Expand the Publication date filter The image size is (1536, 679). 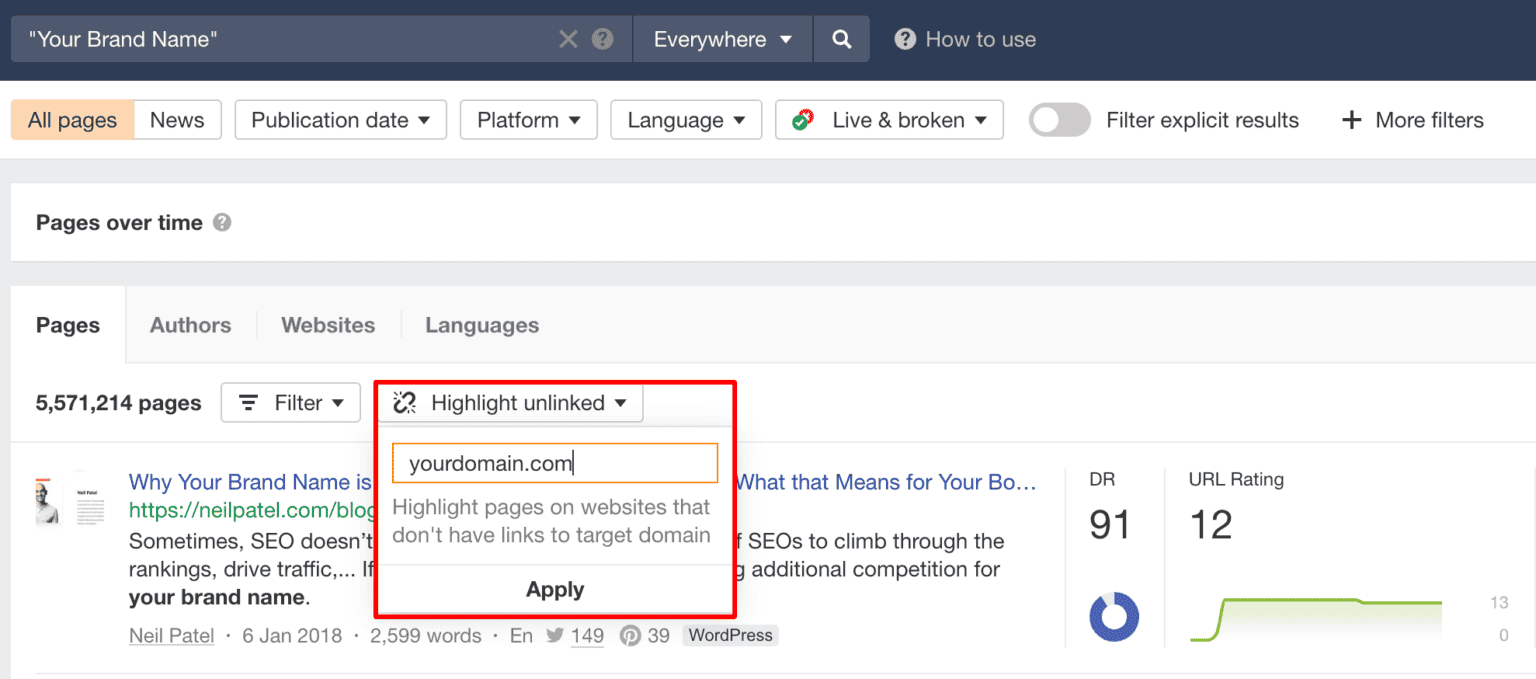click(x=341, y=121)
